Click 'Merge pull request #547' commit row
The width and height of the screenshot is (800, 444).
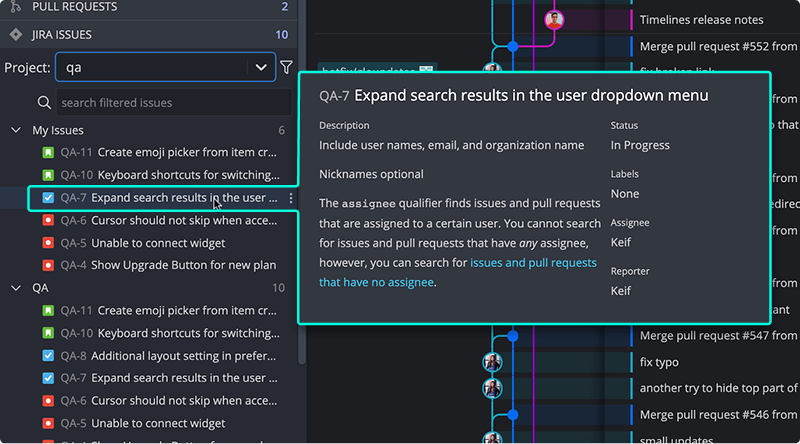coord(718,336)
